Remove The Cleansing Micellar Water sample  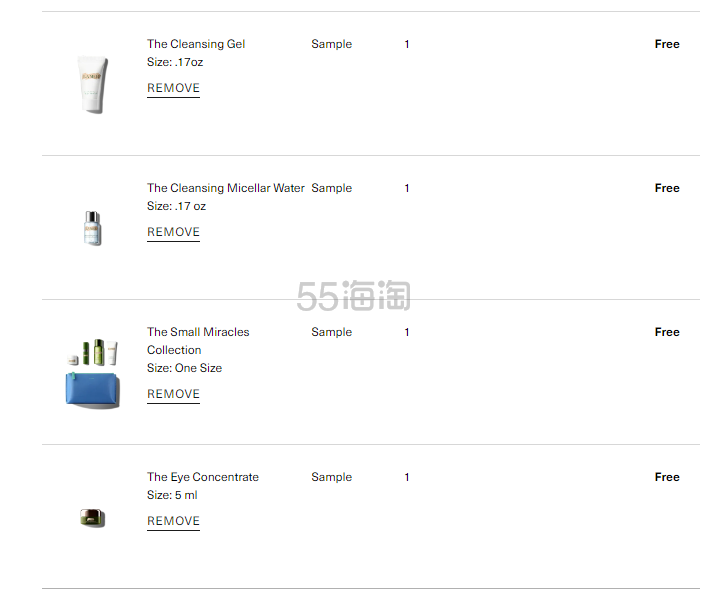pos(173,232)
